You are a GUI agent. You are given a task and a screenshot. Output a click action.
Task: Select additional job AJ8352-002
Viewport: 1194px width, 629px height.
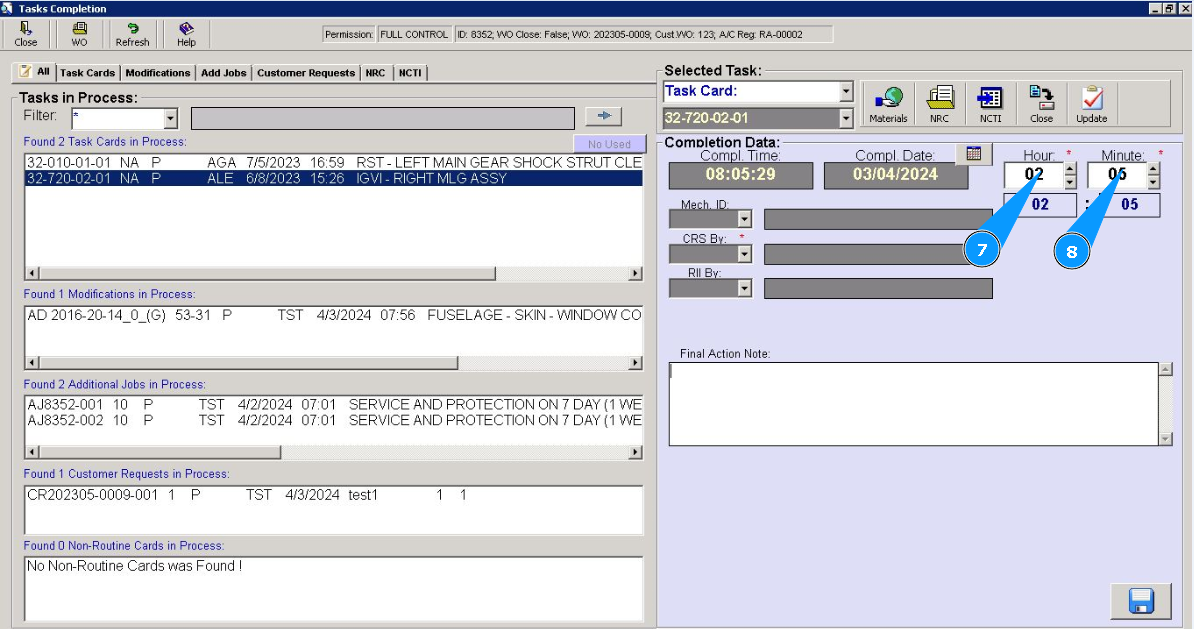click(x=334, y=420)
